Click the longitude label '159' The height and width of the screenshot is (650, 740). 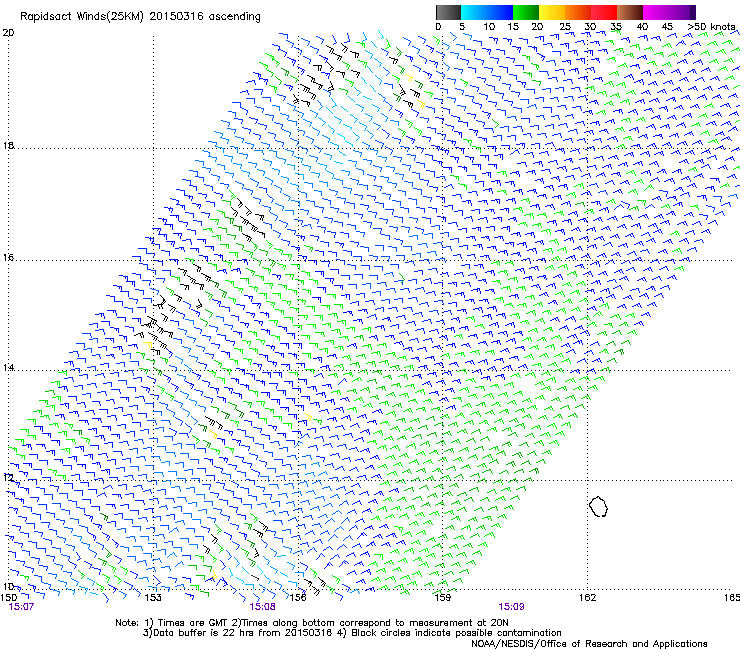pos(442,598)
